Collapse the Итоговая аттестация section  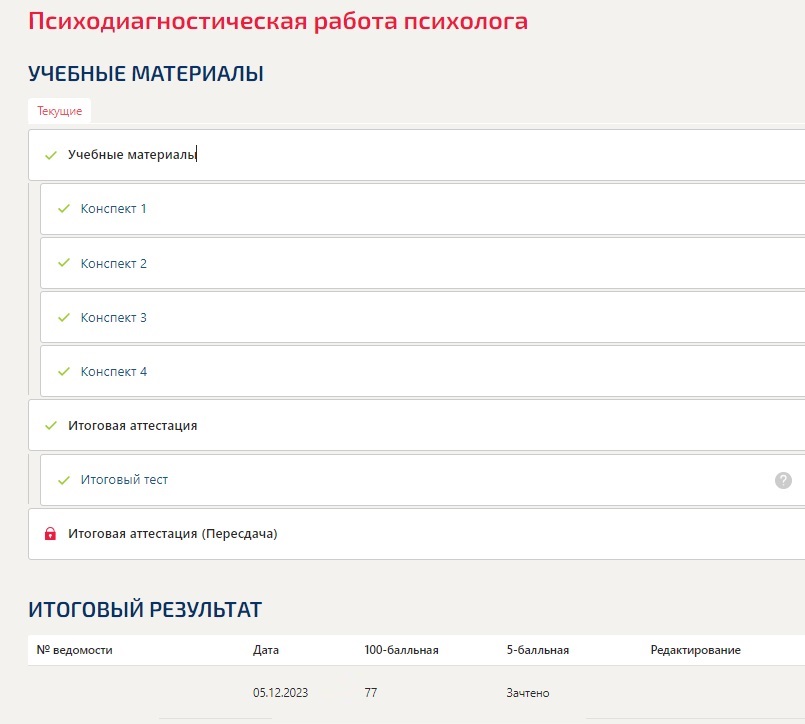tap(132, 425)
